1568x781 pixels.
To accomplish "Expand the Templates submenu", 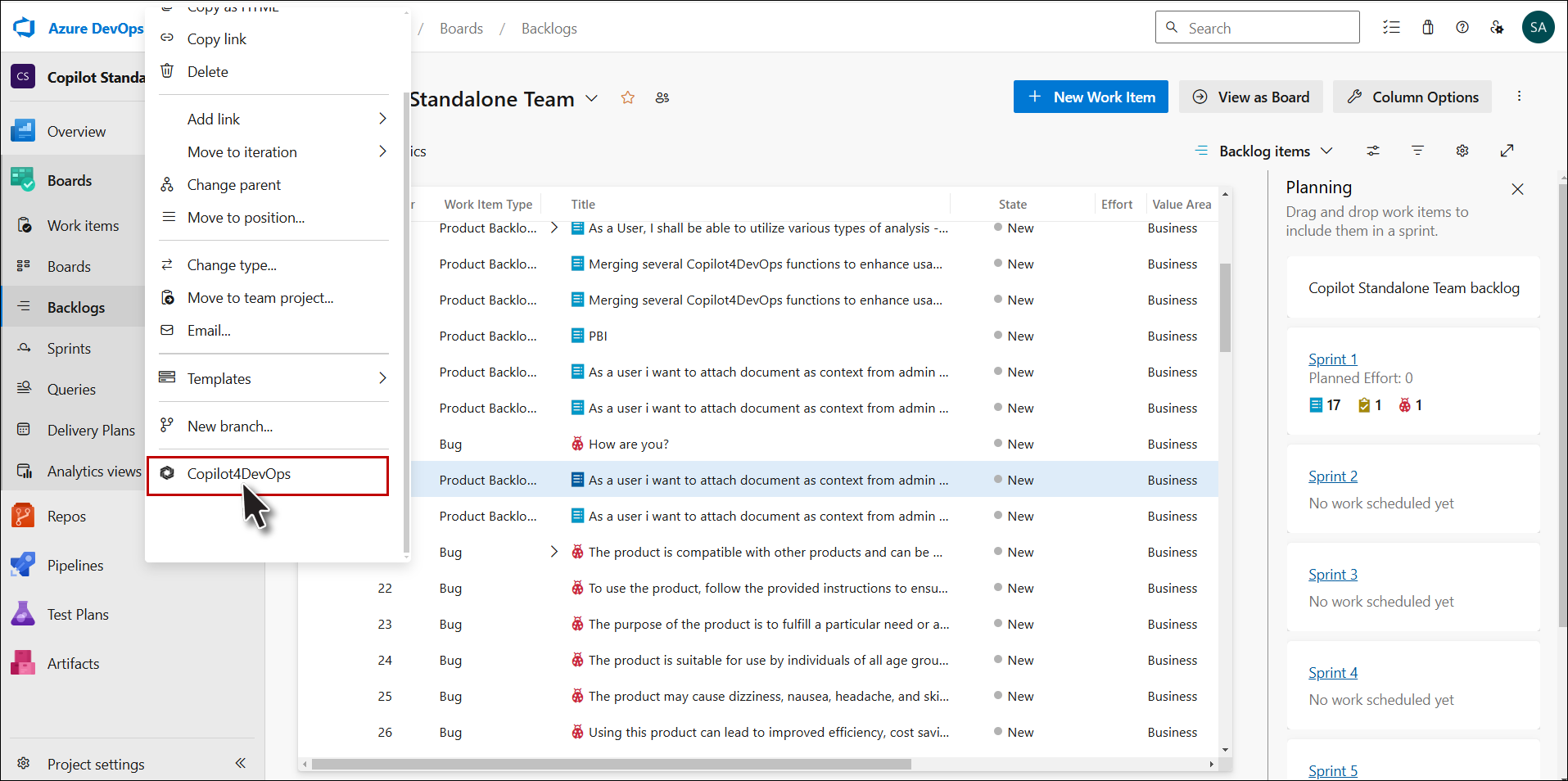I will [x=382, y=378].
